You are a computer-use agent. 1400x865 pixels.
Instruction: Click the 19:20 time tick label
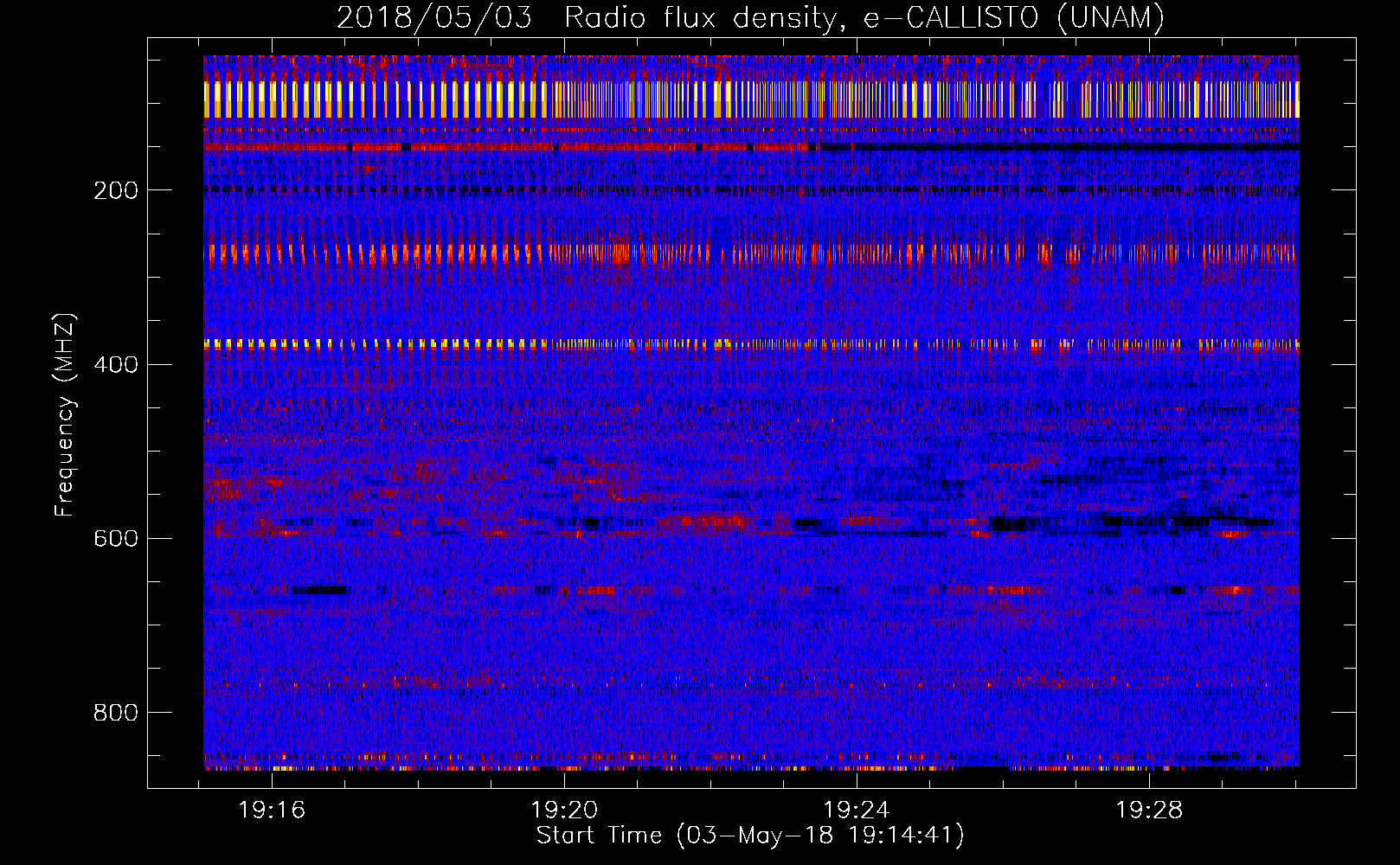click(564, 811)
